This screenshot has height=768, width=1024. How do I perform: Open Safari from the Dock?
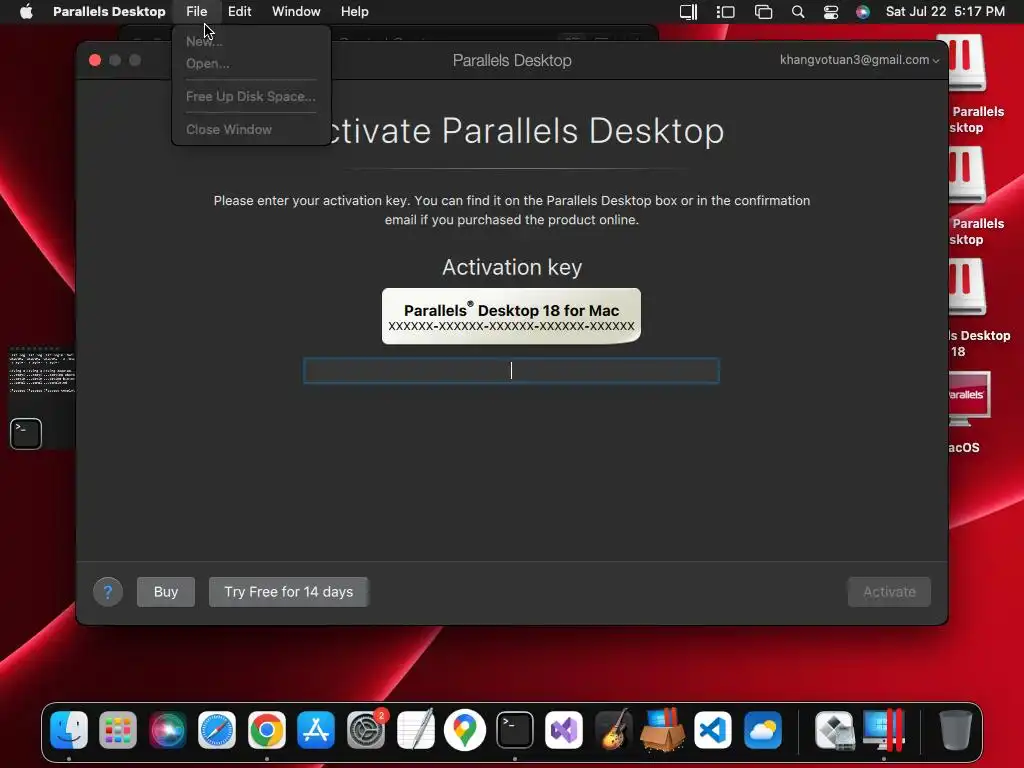pos(217,729)
